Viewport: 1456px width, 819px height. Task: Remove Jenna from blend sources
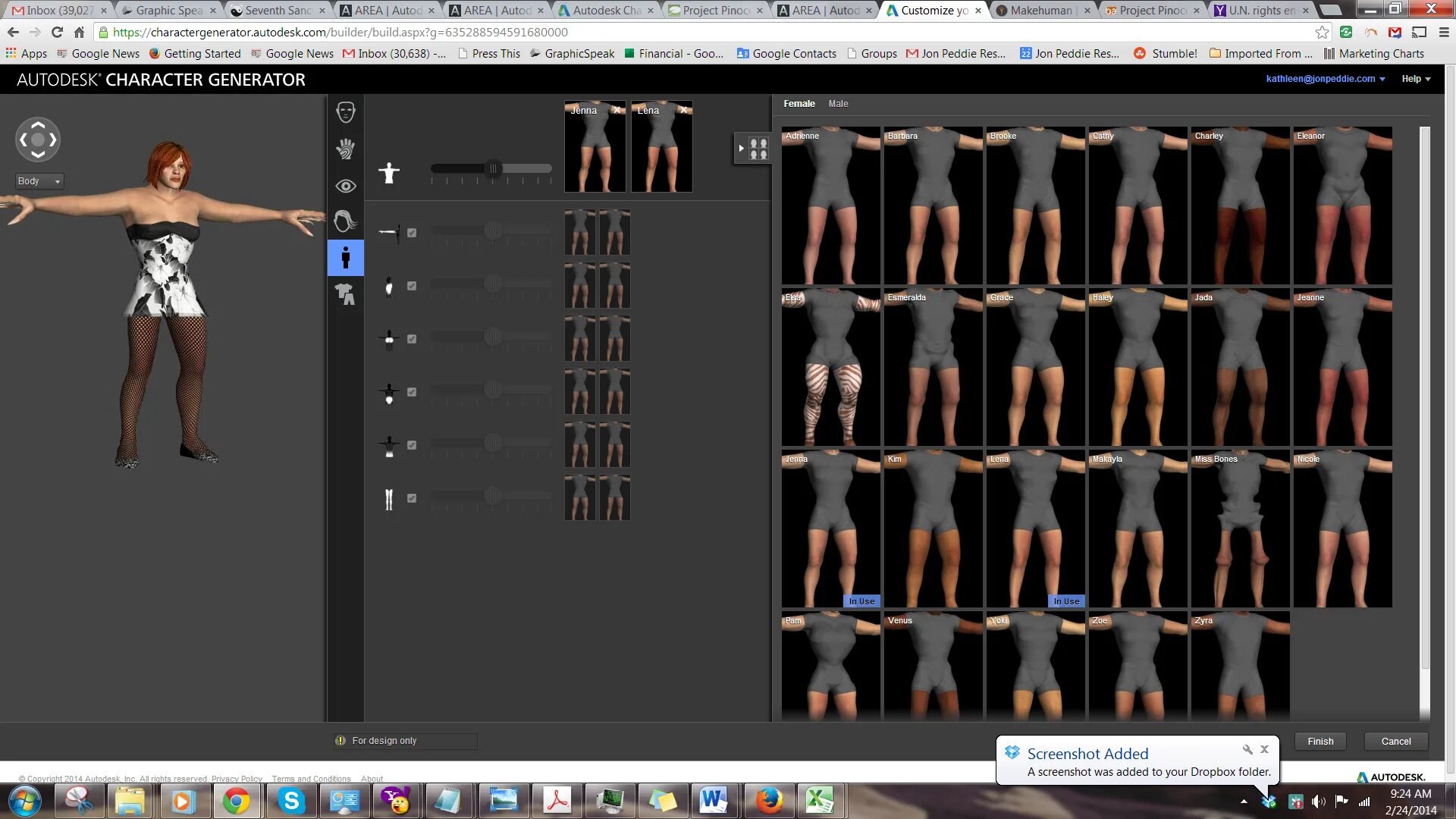617,110
